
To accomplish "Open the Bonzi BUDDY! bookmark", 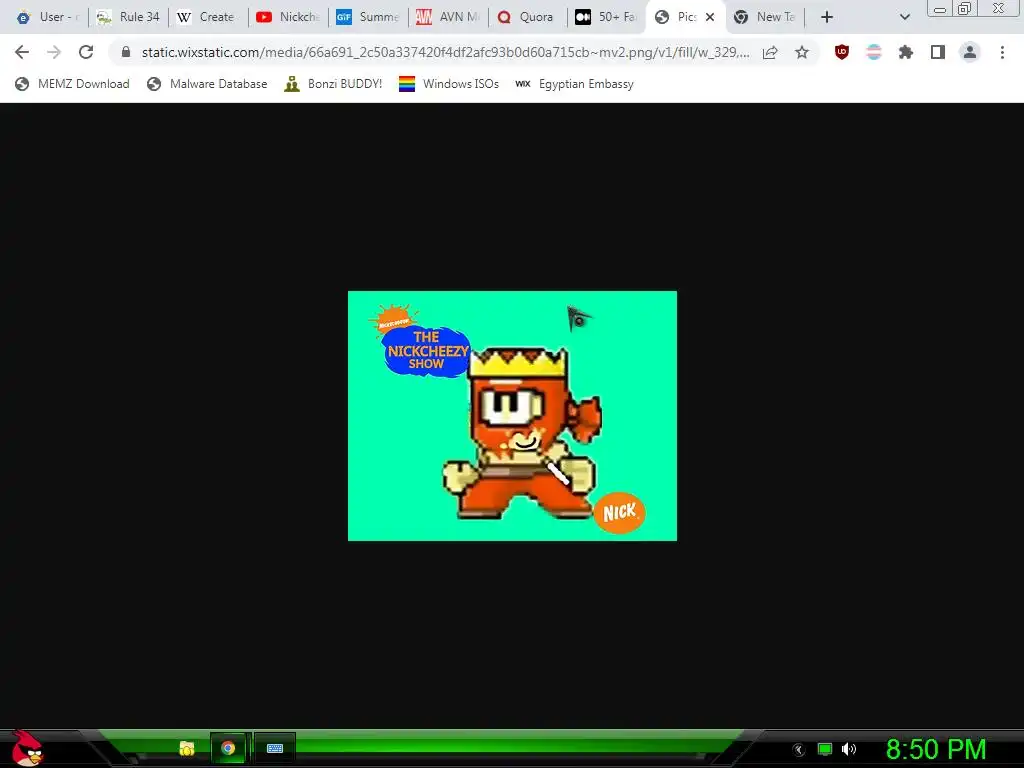I will pyautogui.click(x=333, y=84).
